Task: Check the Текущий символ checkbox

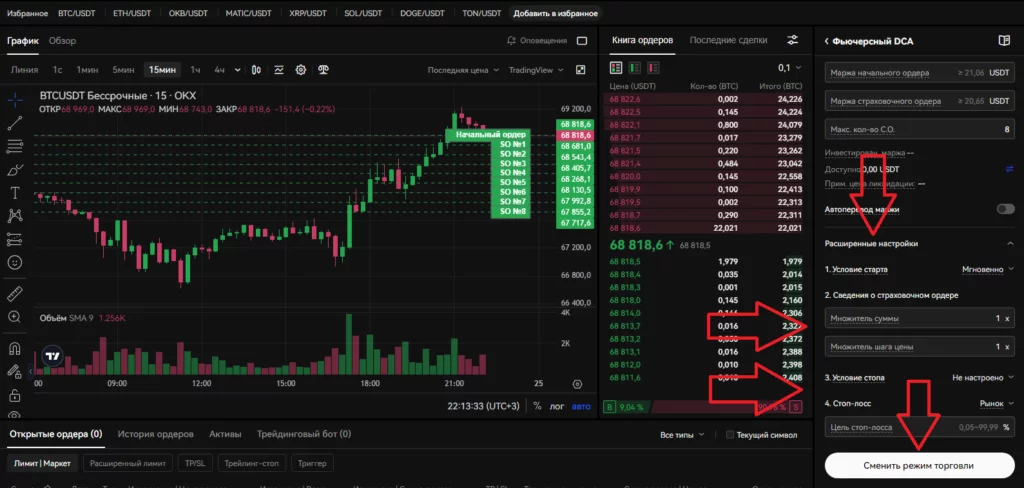Action: click(x=731, y=435)
